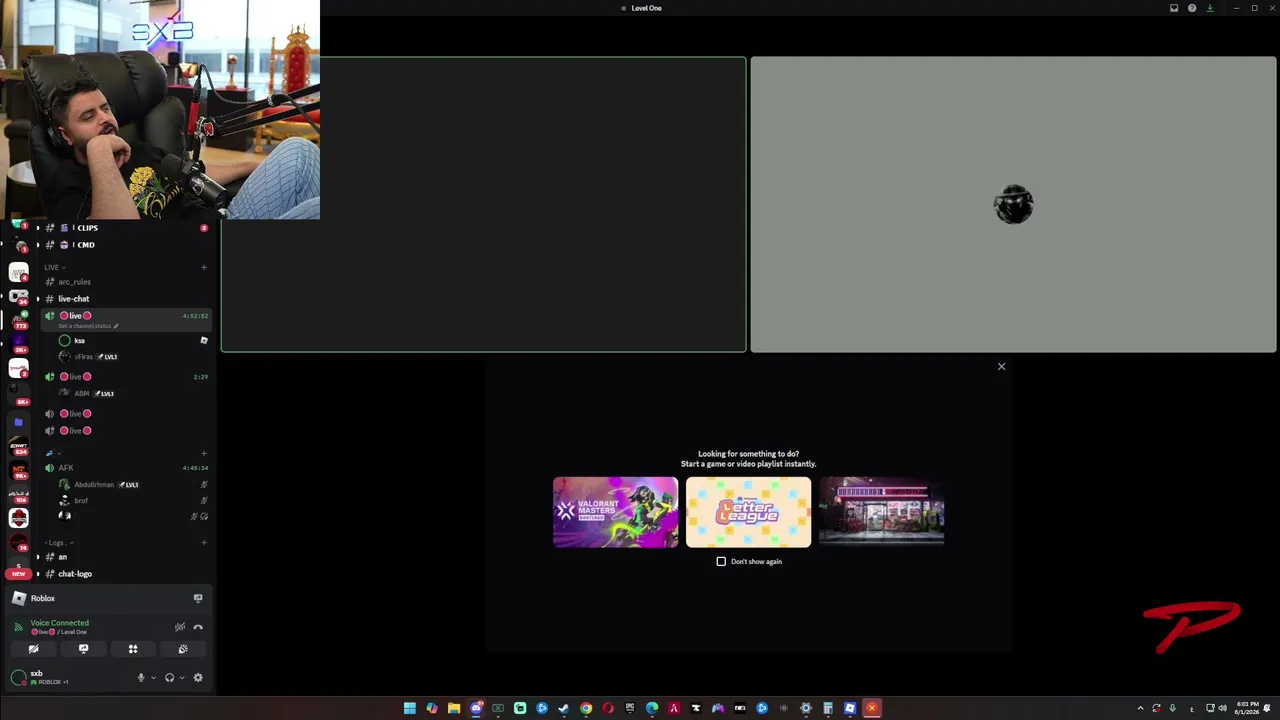
Task: Check the Don't show again box
Action: click(x=721, y=561)
